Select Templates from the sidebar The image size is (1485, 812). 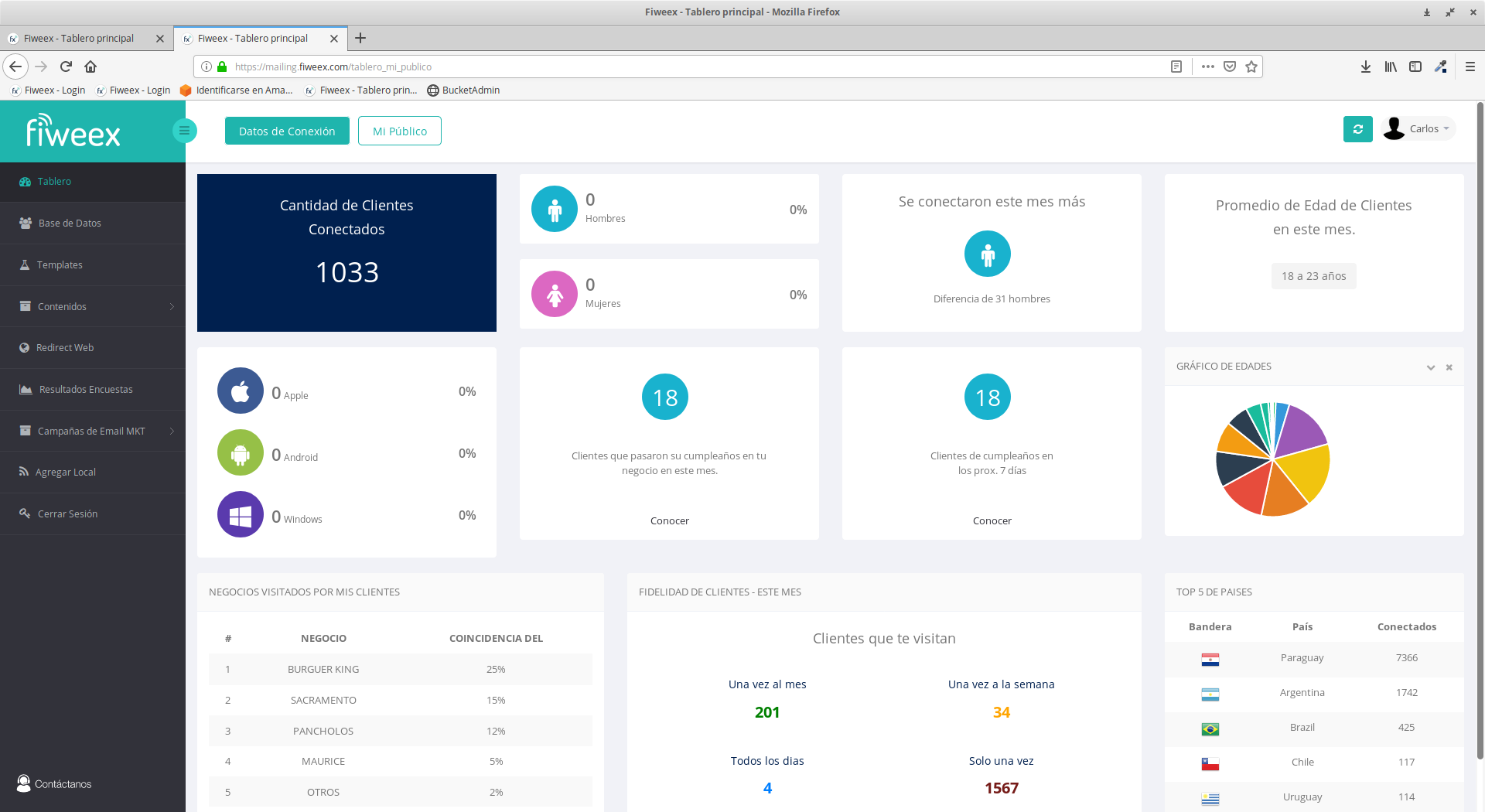click(60, 265)
